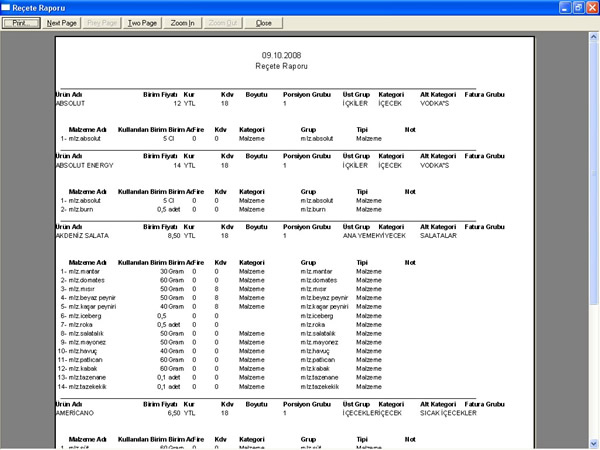This screenshot has width=600, height=450.
Task: Click price 14 for ABSOLUT ENERGY
Action: pos(176,166)
